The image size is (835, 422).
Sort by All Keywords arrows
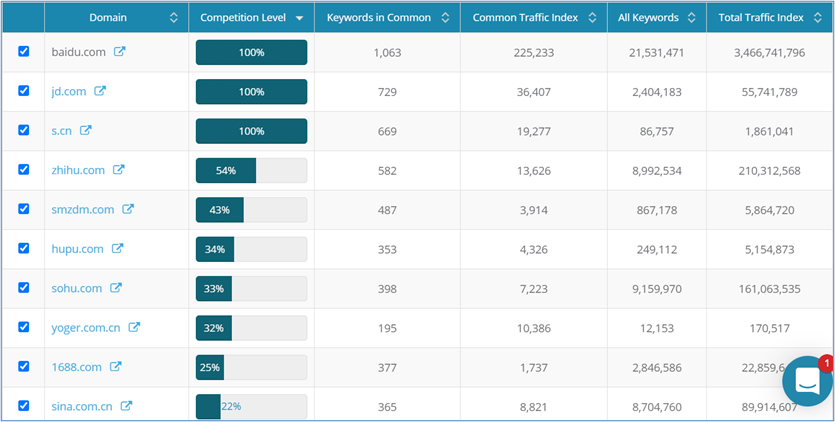click(691, 18)
